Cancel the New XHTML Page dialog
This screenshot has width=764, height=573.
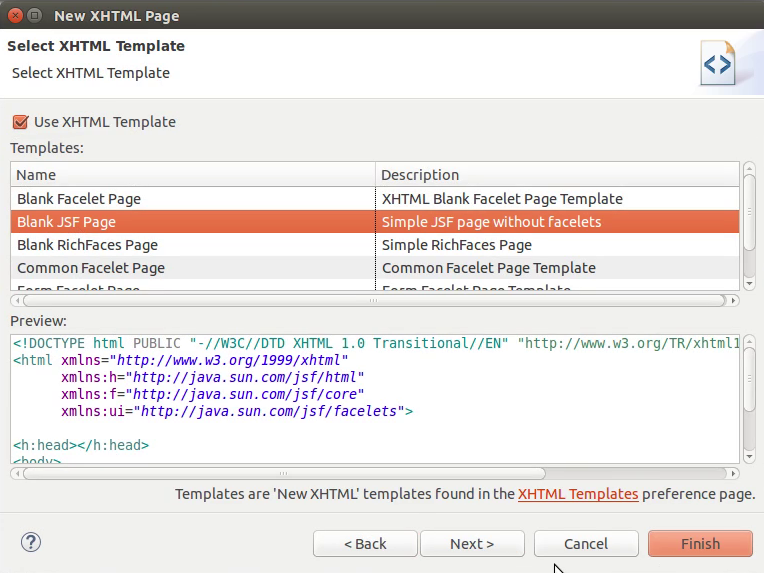(x=586, y=543)
